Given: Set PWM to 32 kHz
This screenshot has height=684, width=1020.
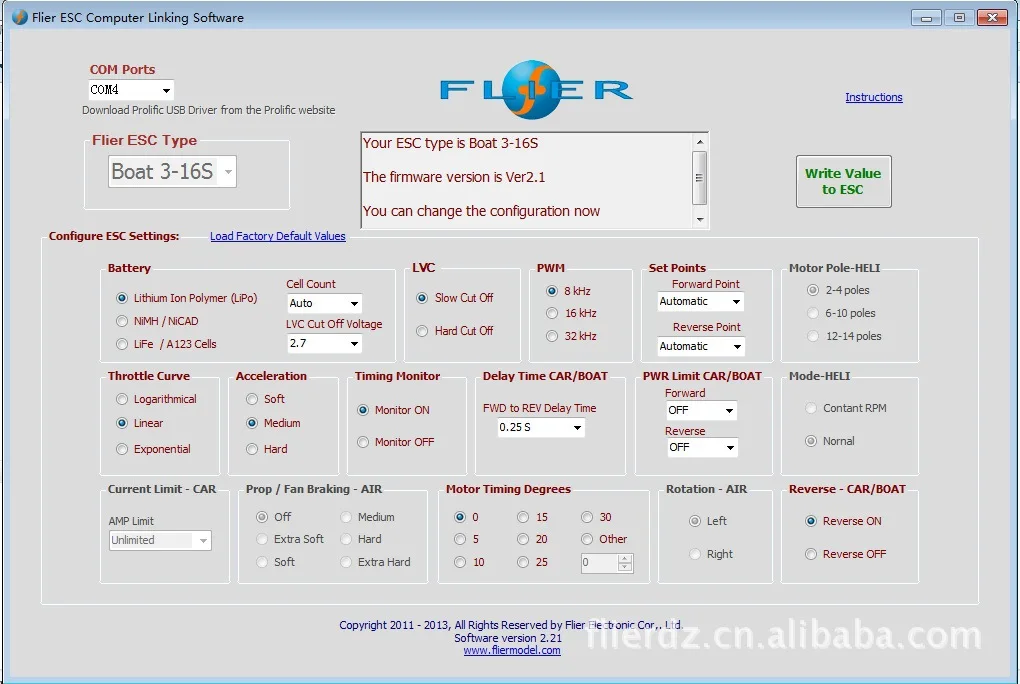Looking at the screenshot, I should (571, 336).
